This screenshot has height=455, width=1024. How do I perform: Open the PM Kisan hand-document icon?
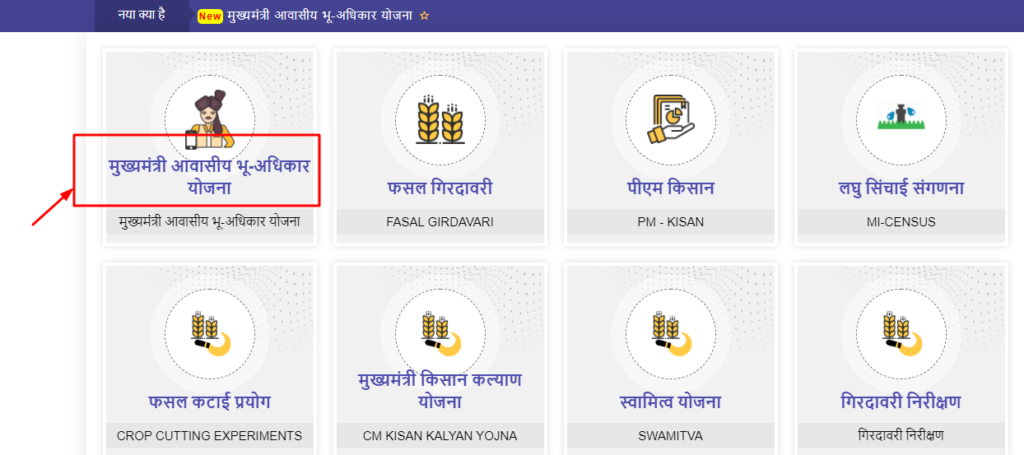pos(670,119)
